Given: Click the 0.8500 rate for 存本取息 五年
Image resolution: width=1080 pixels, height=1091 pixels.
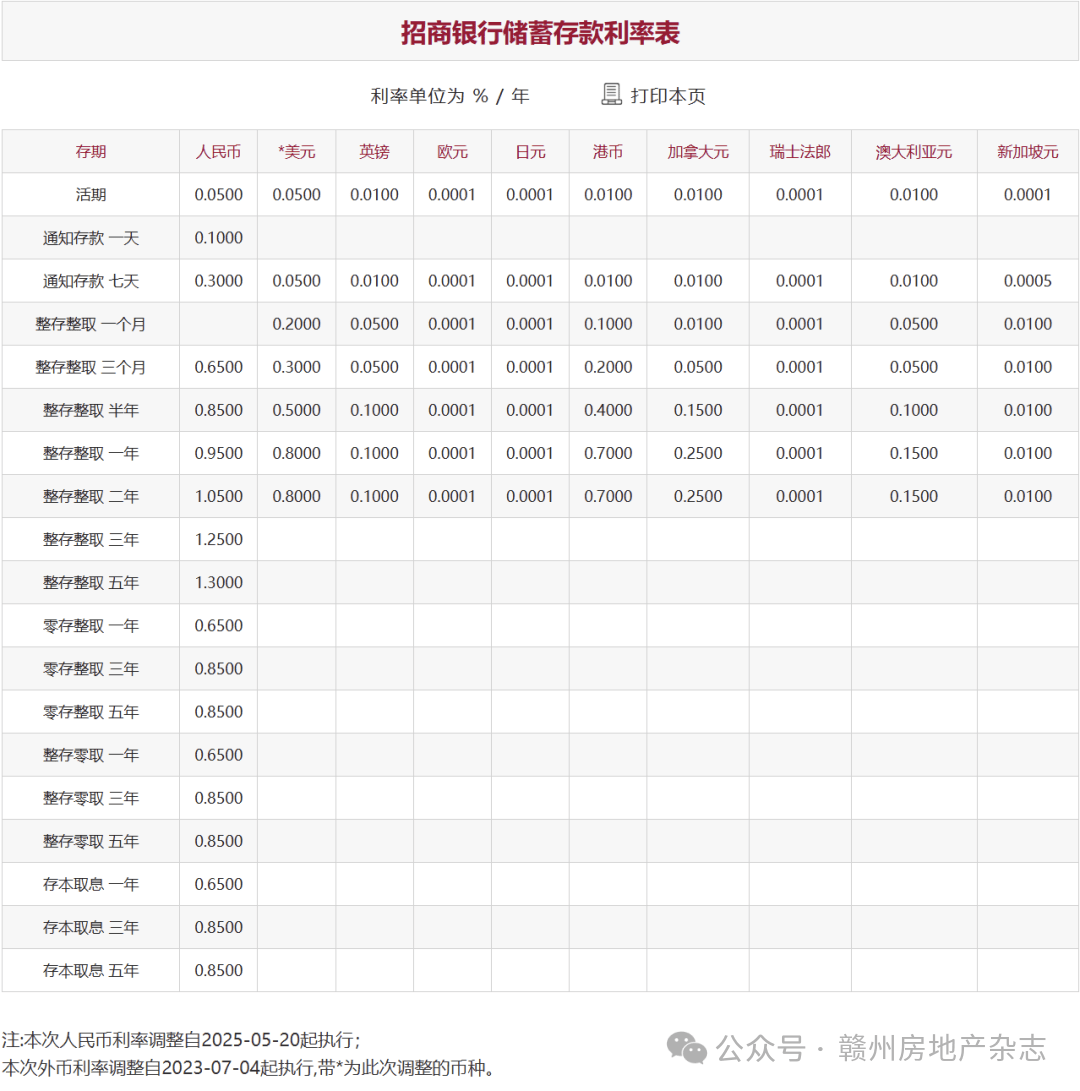Looking at the screenshot, I should click(x=219, y=971).
